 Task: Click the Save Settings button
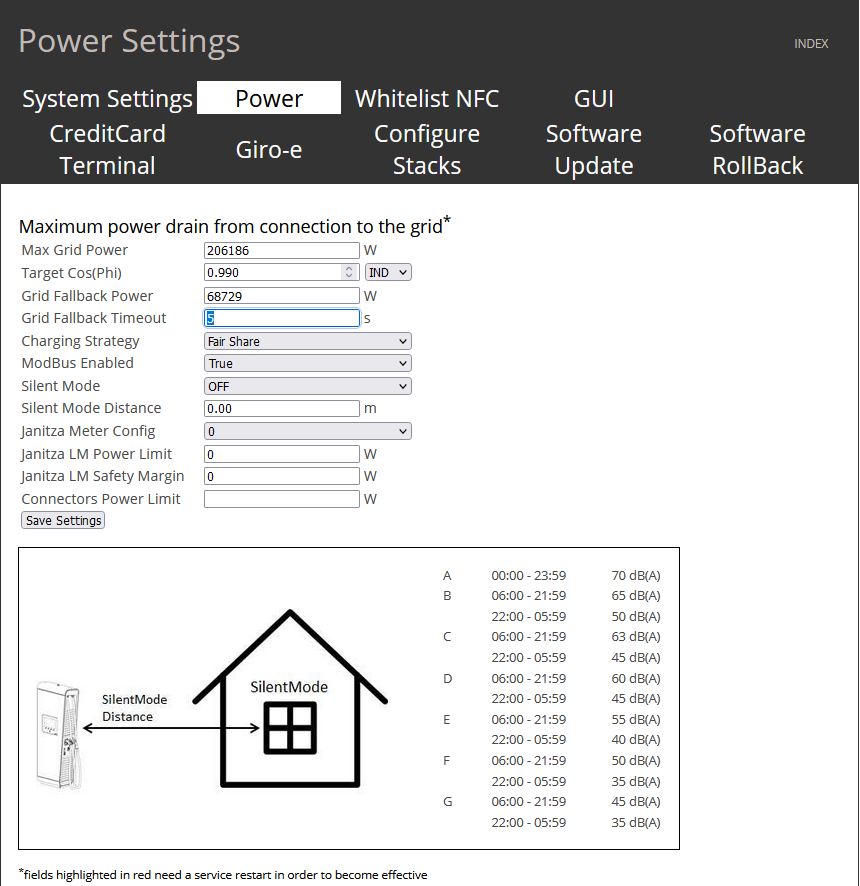63,521
